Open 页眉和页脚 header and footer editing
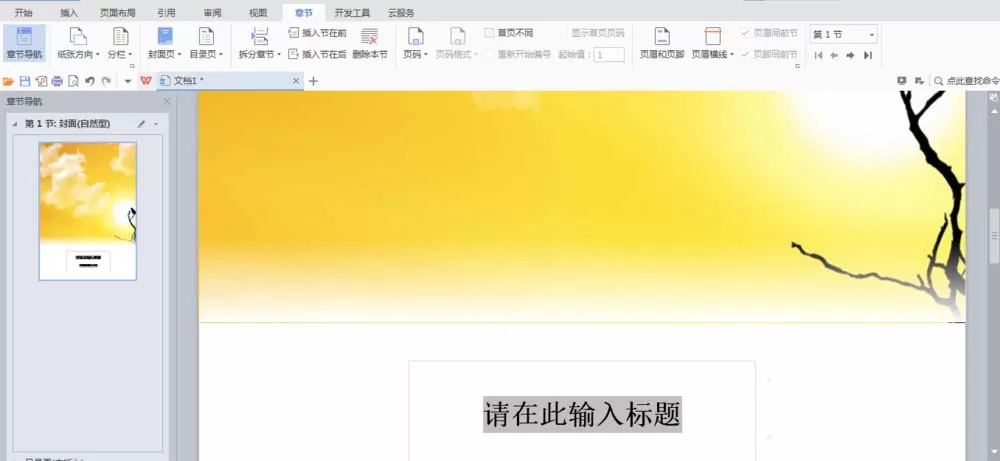Image resolution: width=1000 pixels, height=461 pixels. [662, 44]
